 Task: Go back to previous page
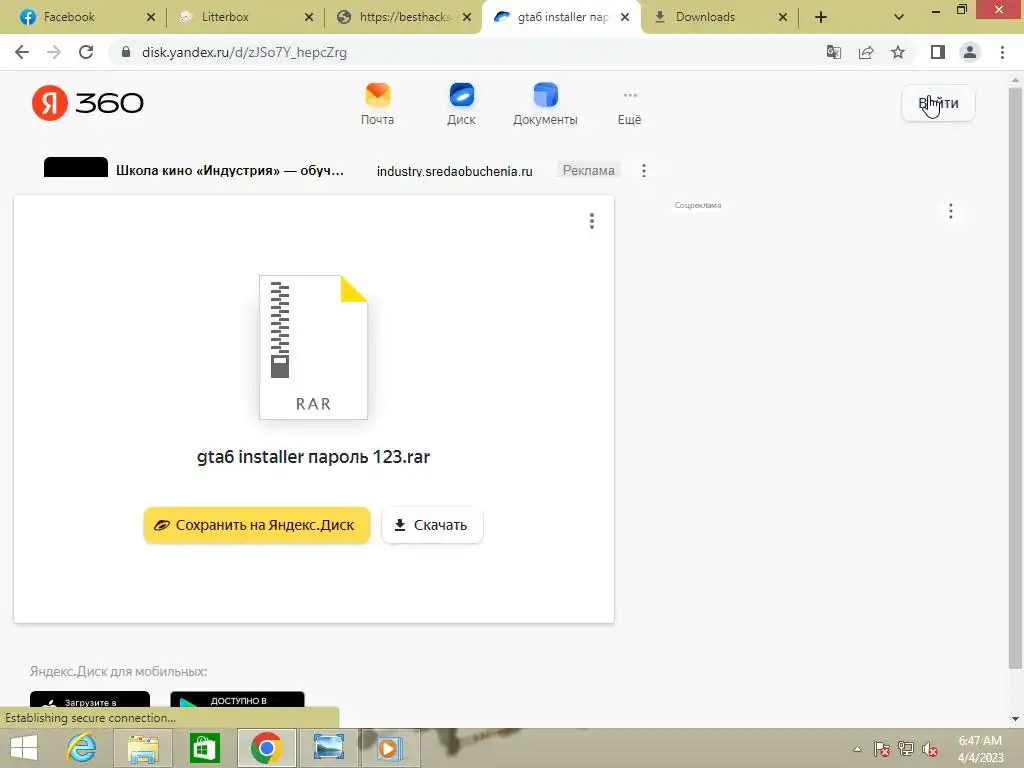[x=22, y=52]
